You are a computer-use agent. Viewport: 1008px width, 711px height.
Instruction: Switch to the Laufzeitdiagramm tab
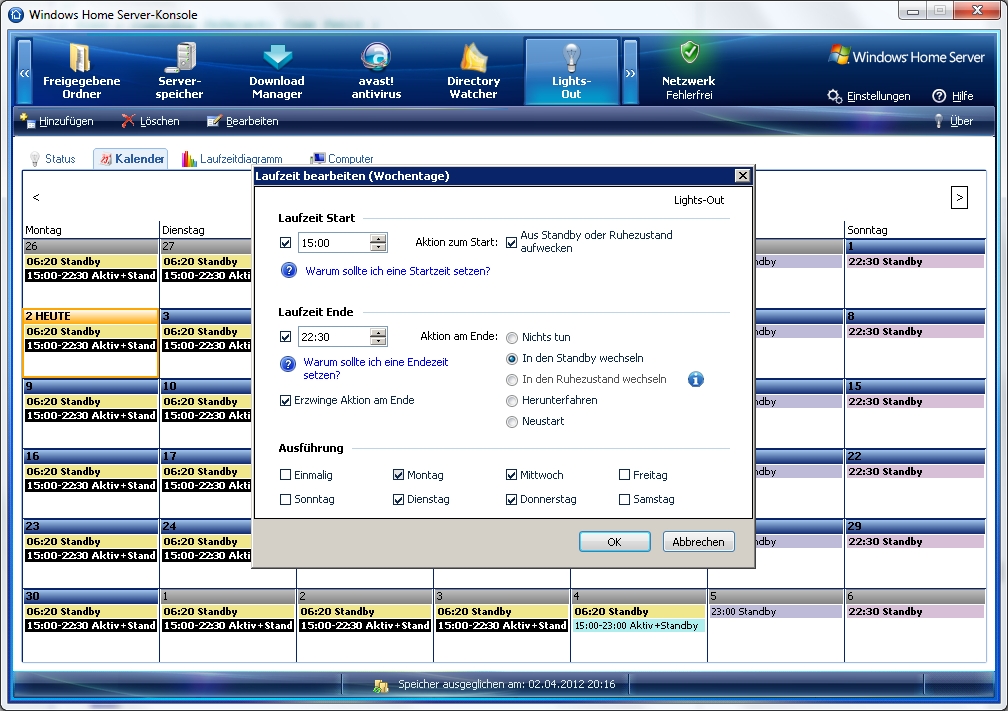[232, 159]
